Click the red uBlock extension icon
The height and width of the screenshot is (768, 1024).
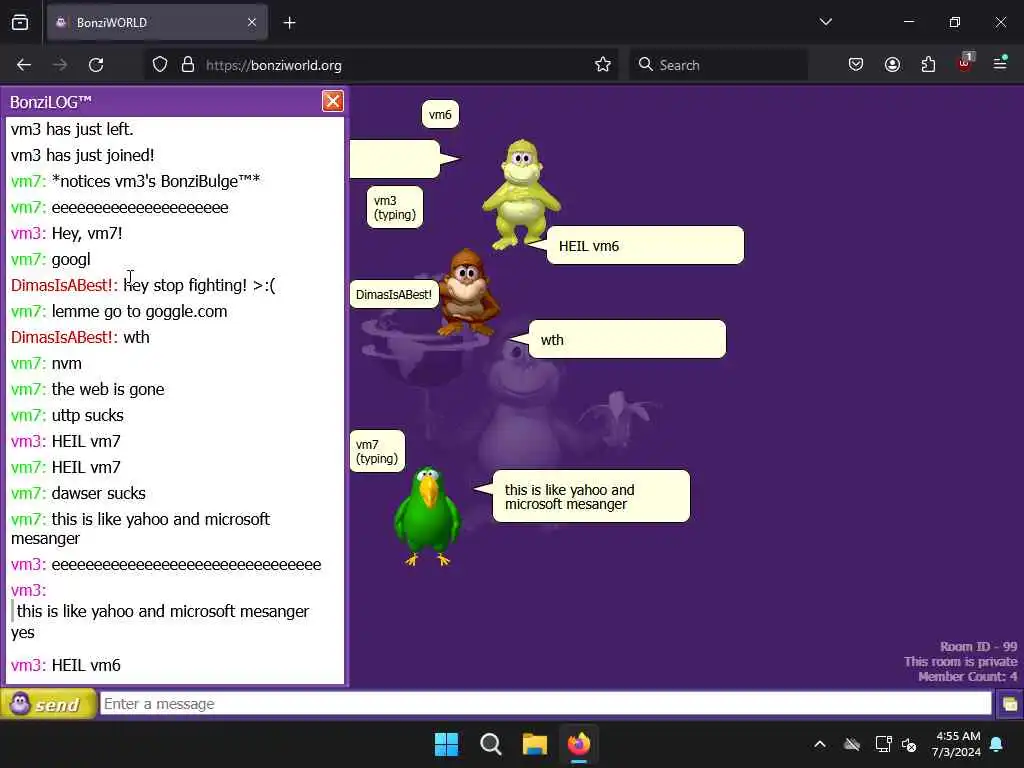pyautogui.click(x=965, y=63)
